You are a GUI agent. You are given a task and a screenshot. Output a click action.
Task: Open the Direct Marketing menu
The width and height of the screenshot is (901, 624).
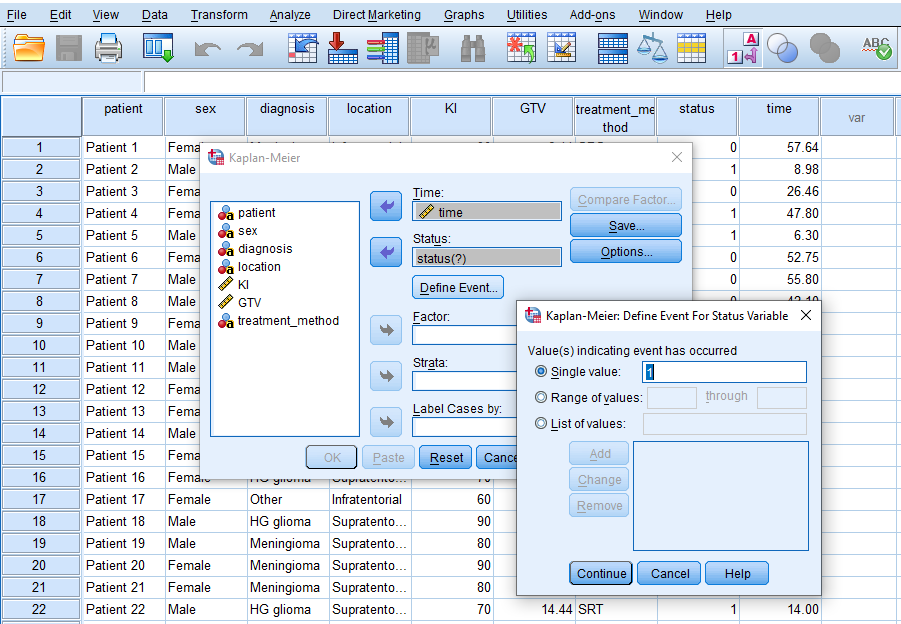(x=376, y=14)
